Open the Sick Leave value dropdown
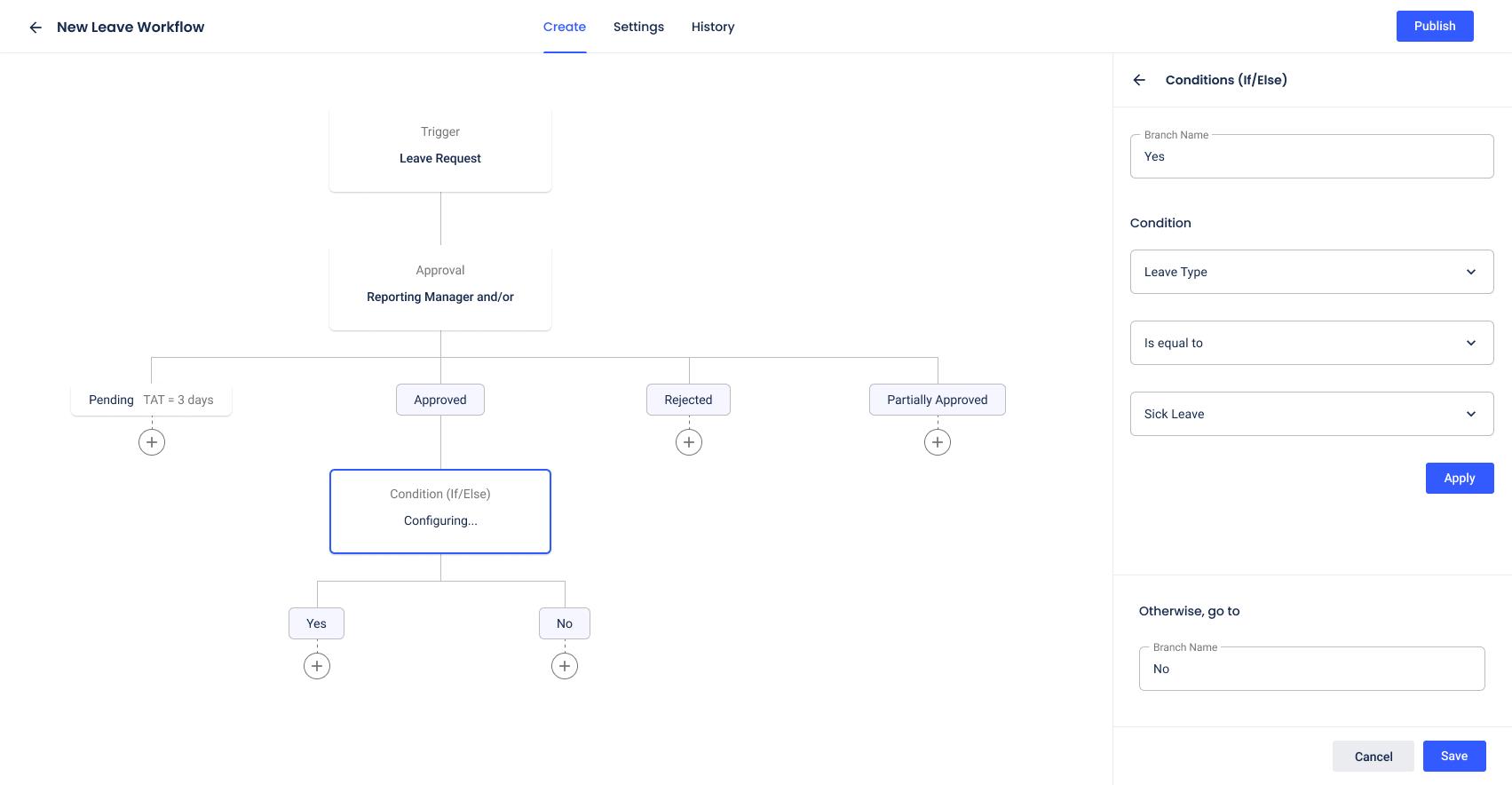 1310,414
